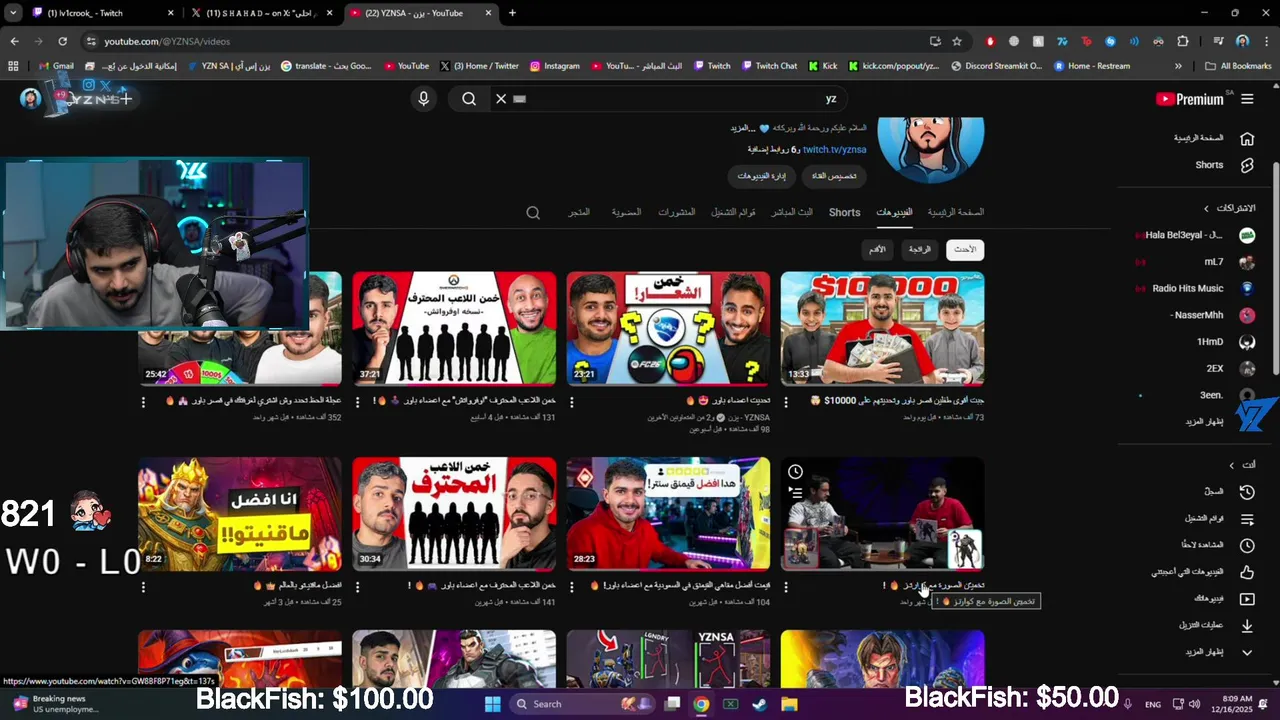Click the magnifier search button in YouTube header

[469, 98]
